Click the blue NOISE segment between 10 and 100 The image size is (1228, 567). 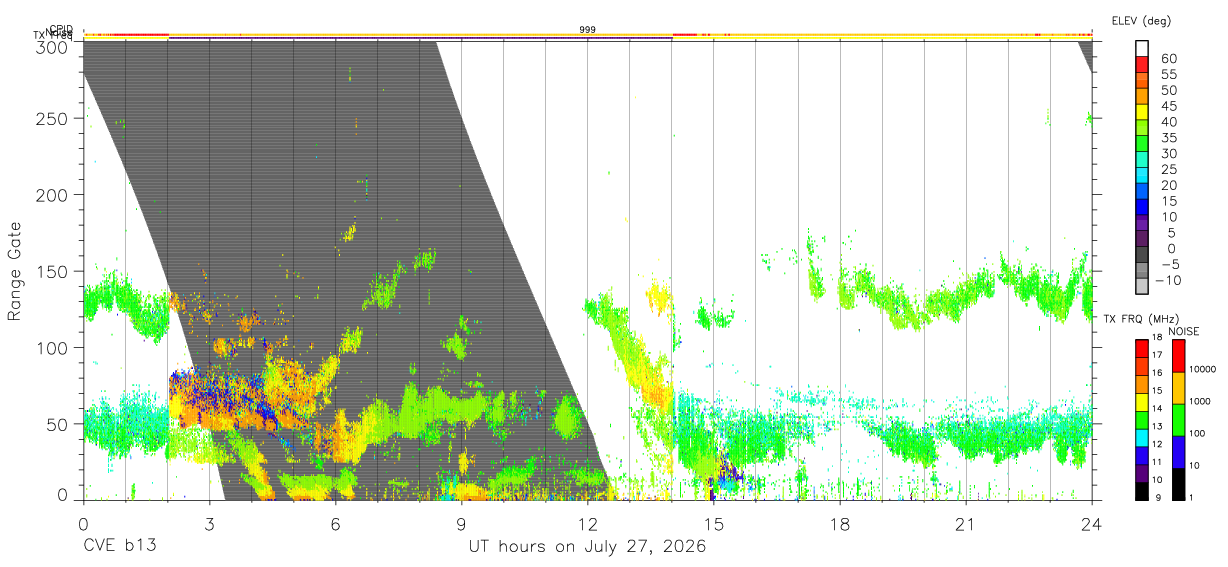1178,452
